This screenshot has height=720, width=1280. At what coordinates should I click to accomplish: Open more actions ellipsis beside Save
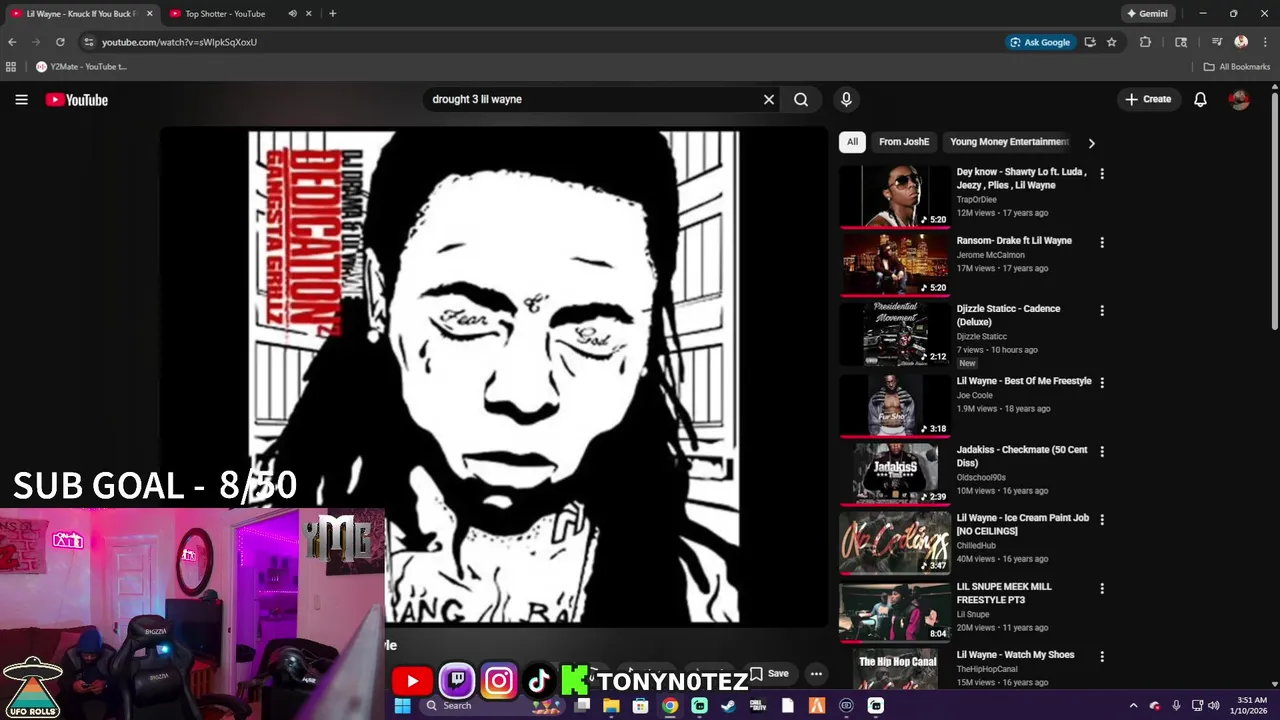point(816,673)
